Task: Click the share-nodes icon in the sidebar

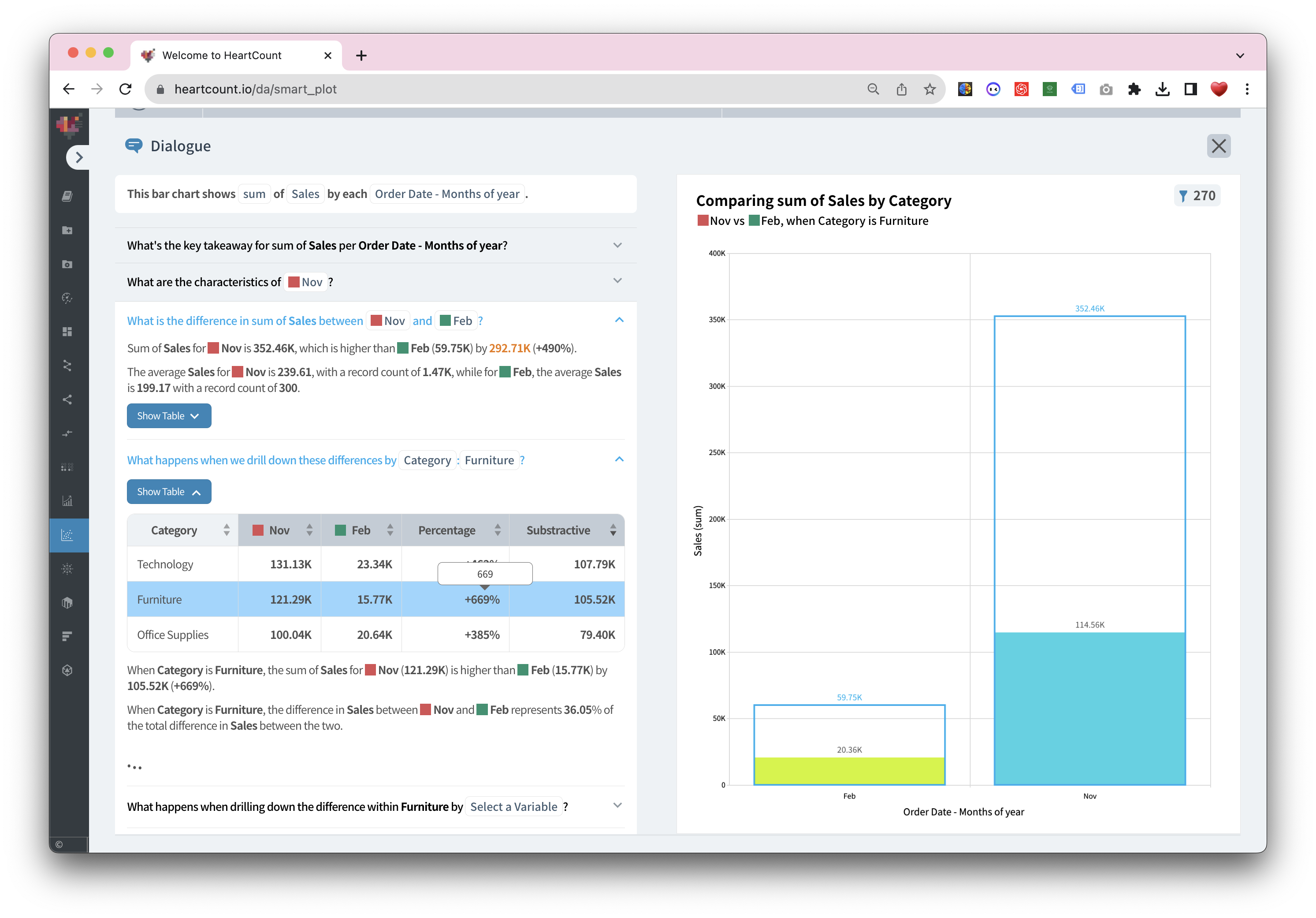Action: pyautogui.click(x=67, y=399)
